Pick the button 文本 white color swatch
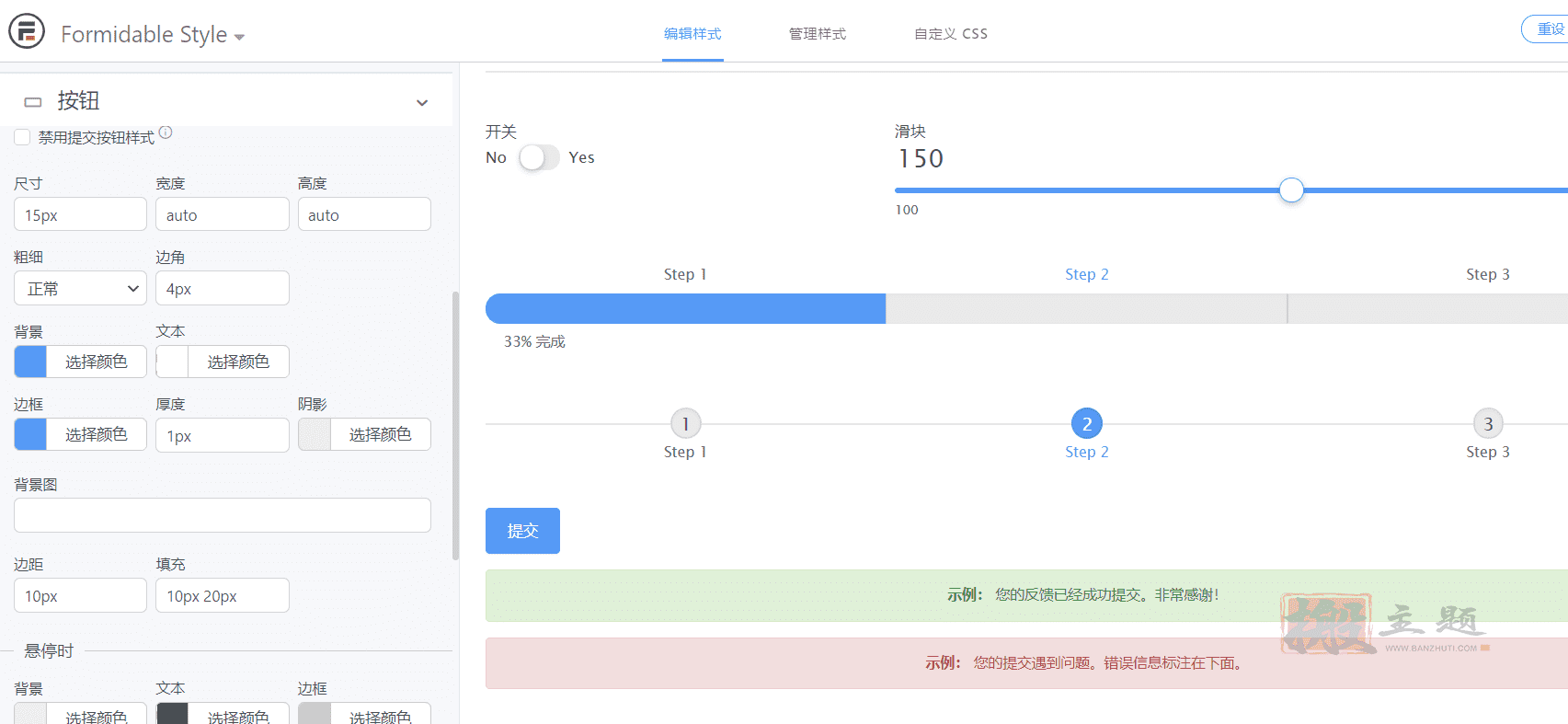The width and height of the screenshot is (1568, 724). [172, 362]
